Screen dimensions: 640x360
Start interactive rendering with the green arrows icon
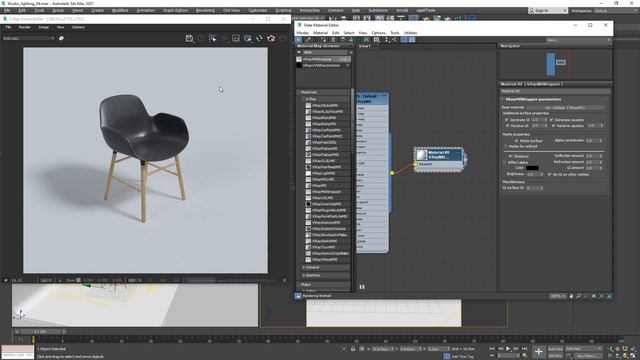259,38
